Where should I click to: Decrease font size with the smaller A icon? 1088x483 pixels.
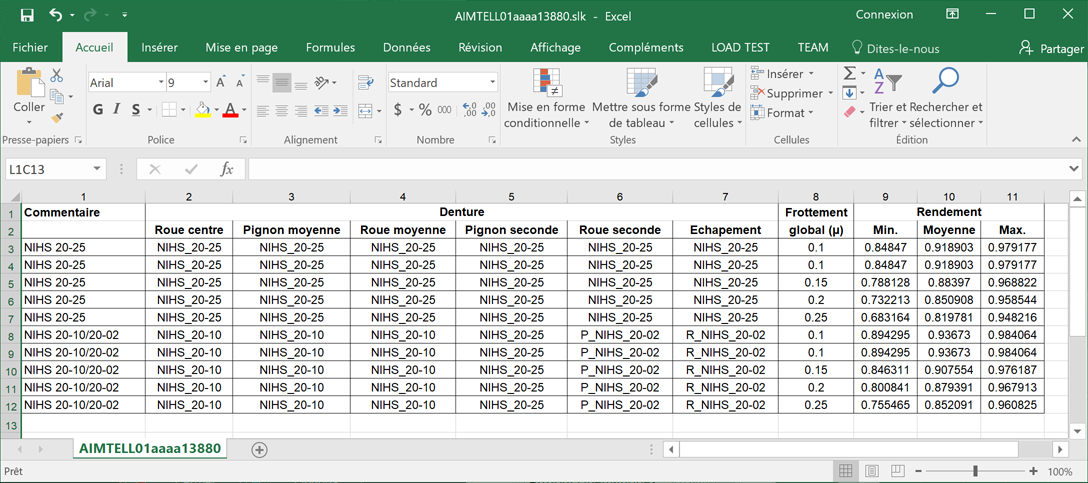[240, 83]
